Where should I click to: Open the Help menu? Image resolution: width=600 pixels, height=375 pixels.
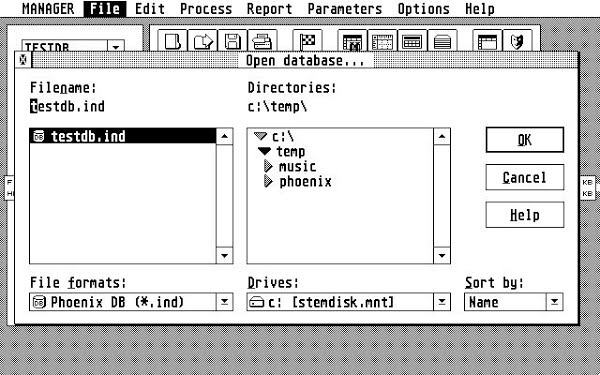pos(479,9)
